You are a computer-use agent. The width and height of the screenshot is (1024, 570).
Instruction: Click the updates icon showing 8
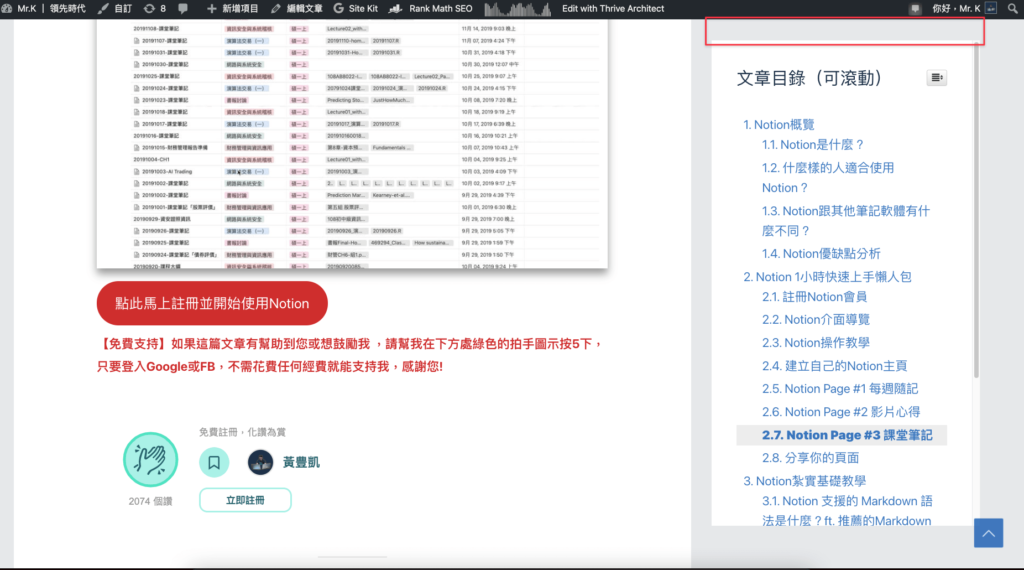coord(155,8)
